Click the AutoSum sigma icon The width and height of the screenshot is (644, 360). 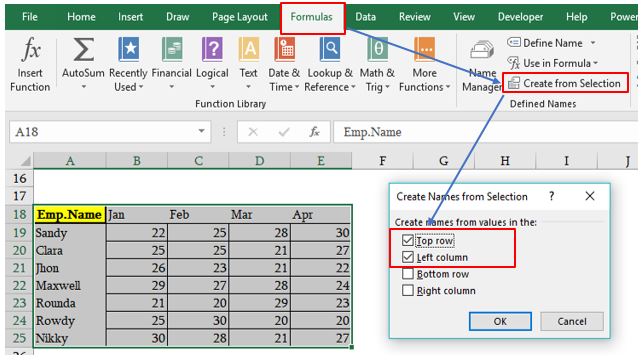pos(83,50)
